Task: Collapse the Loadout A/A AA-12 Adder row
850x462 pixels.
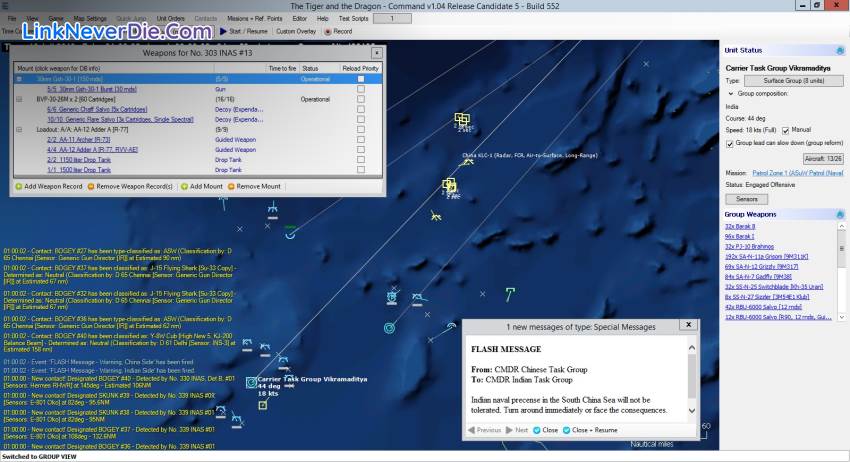Action: (20, 130)
